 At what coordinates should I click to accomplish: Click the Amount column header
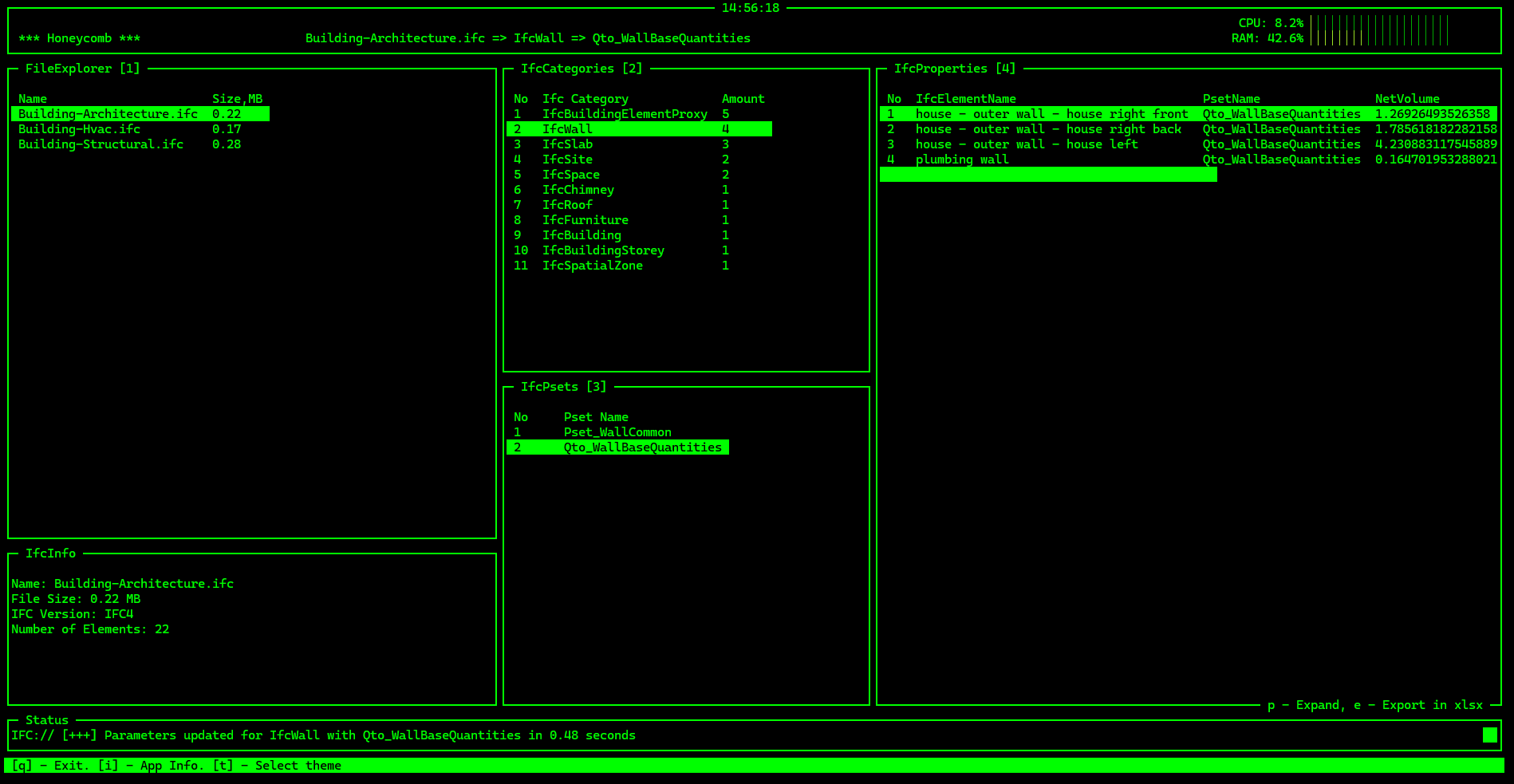click(743, 99)
